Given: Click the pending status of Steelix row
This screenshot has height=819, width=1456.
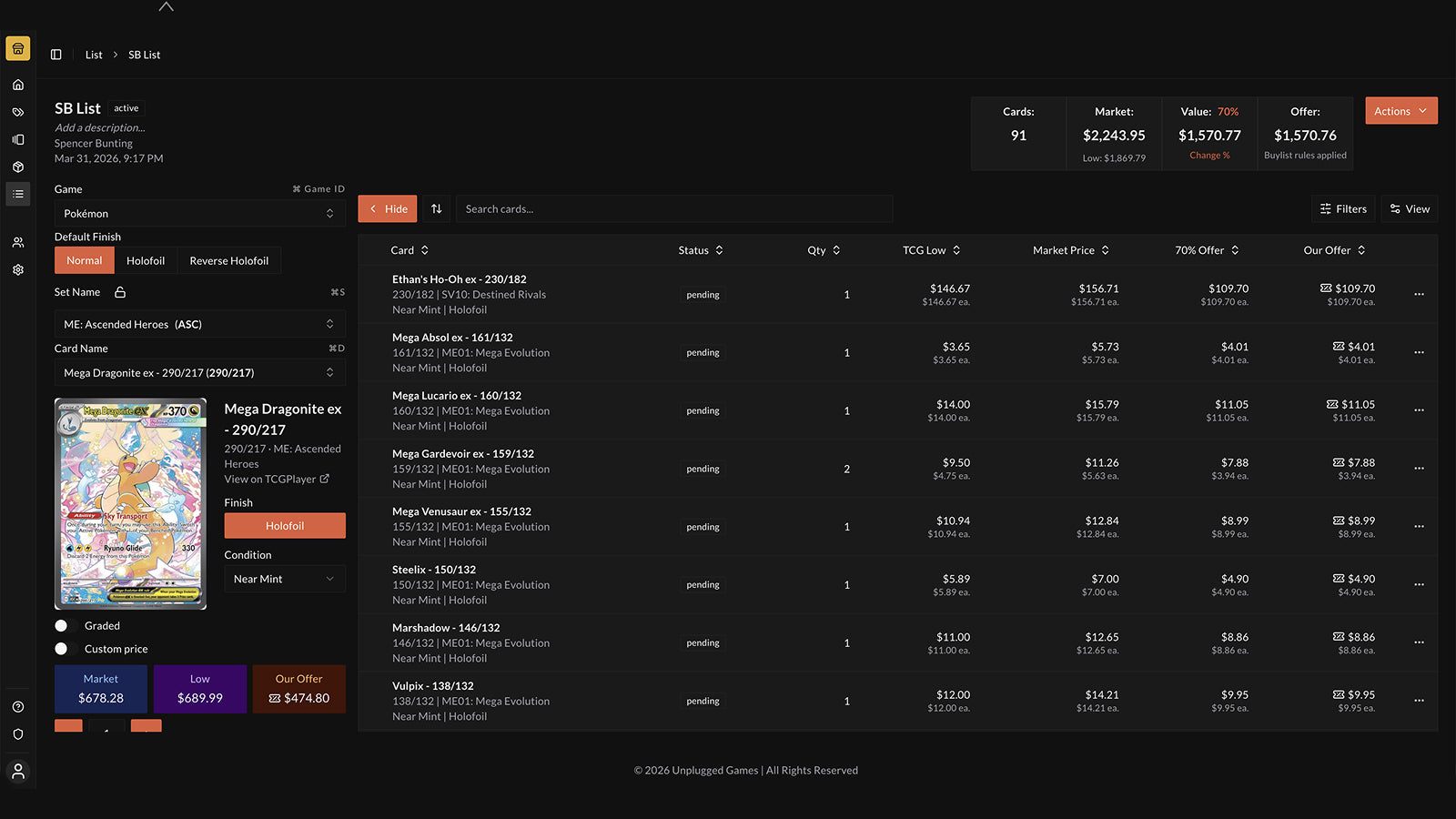Looking at the screenshot, I should [703, 585].
